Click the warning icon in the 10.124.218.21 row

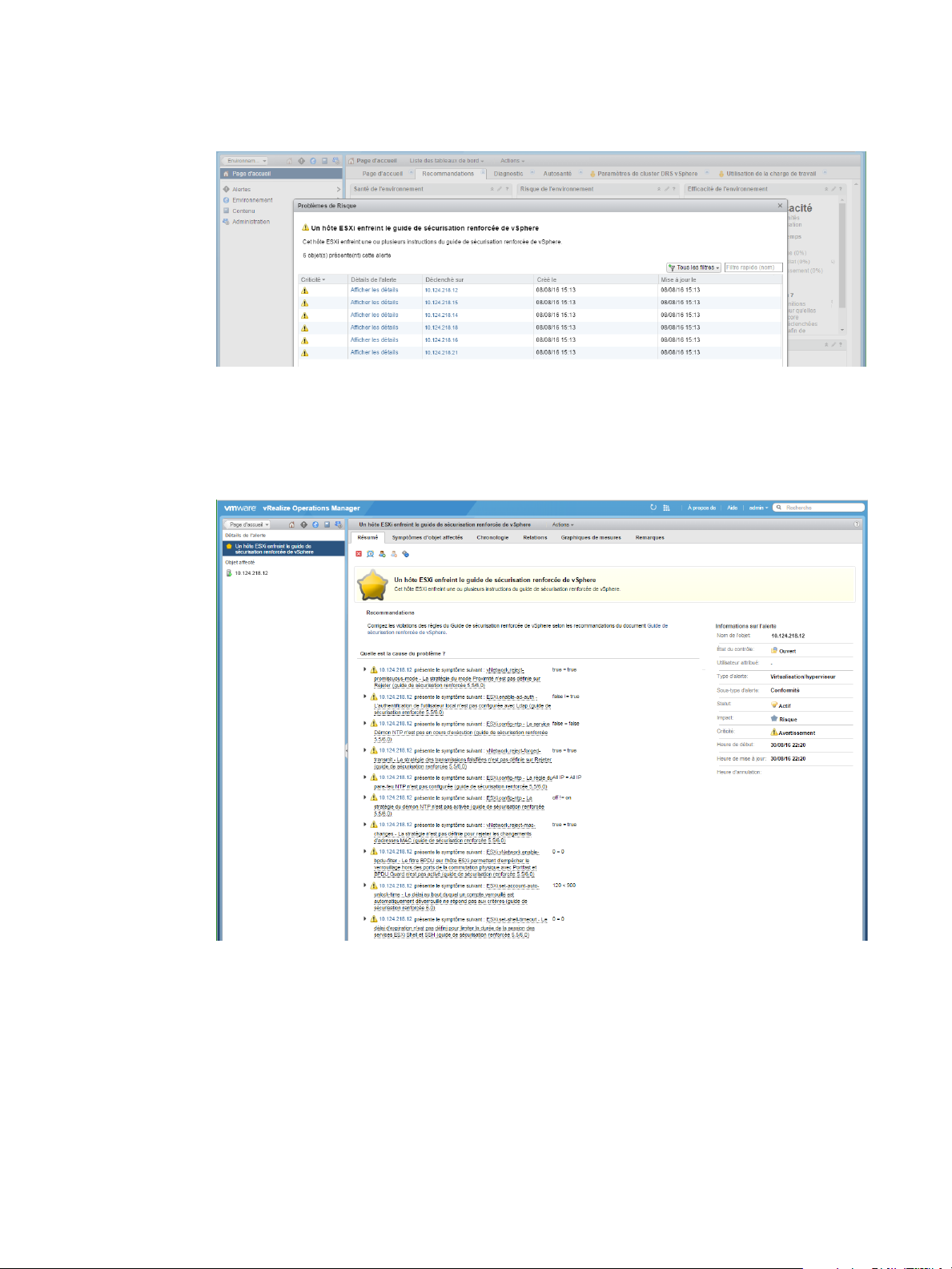point(304,352)
